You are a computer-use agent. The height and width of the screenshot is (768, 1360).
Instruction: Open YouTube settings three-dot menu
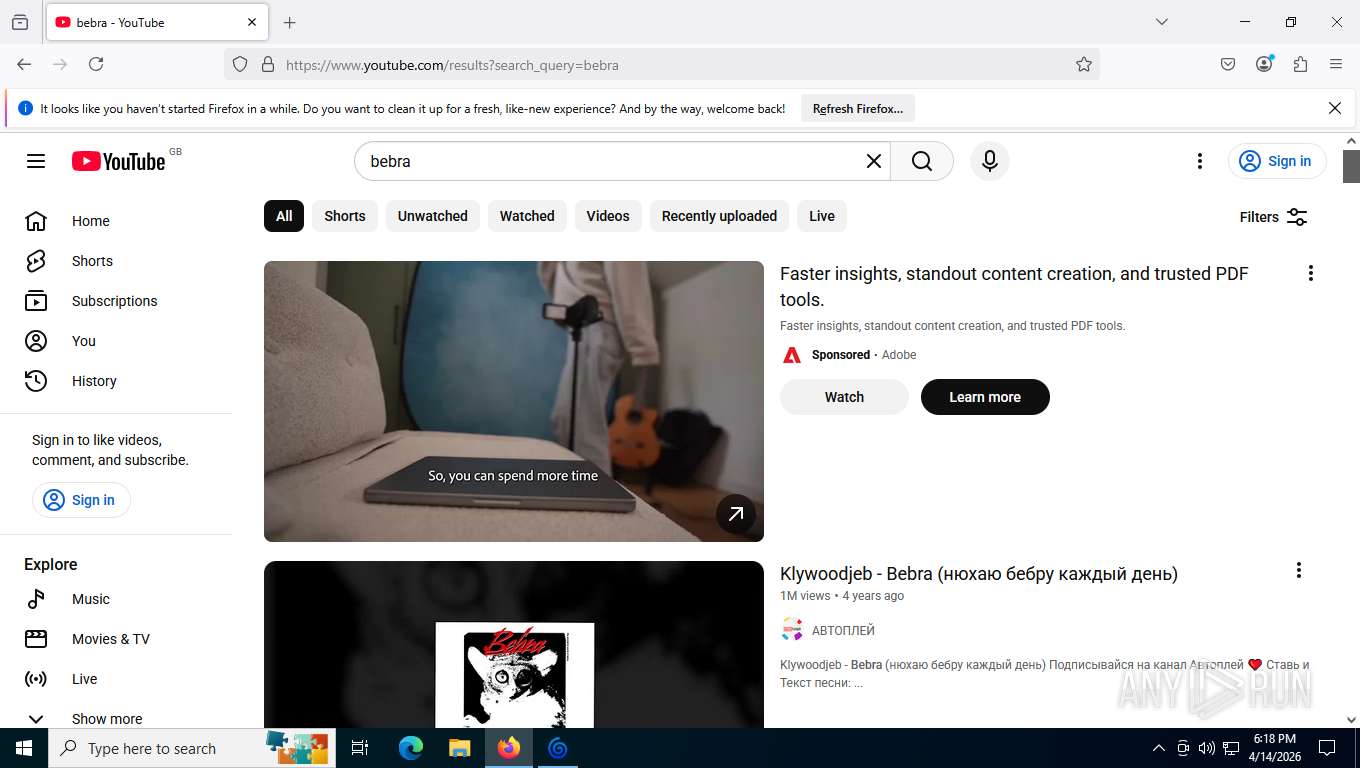tap(1200, 161)
